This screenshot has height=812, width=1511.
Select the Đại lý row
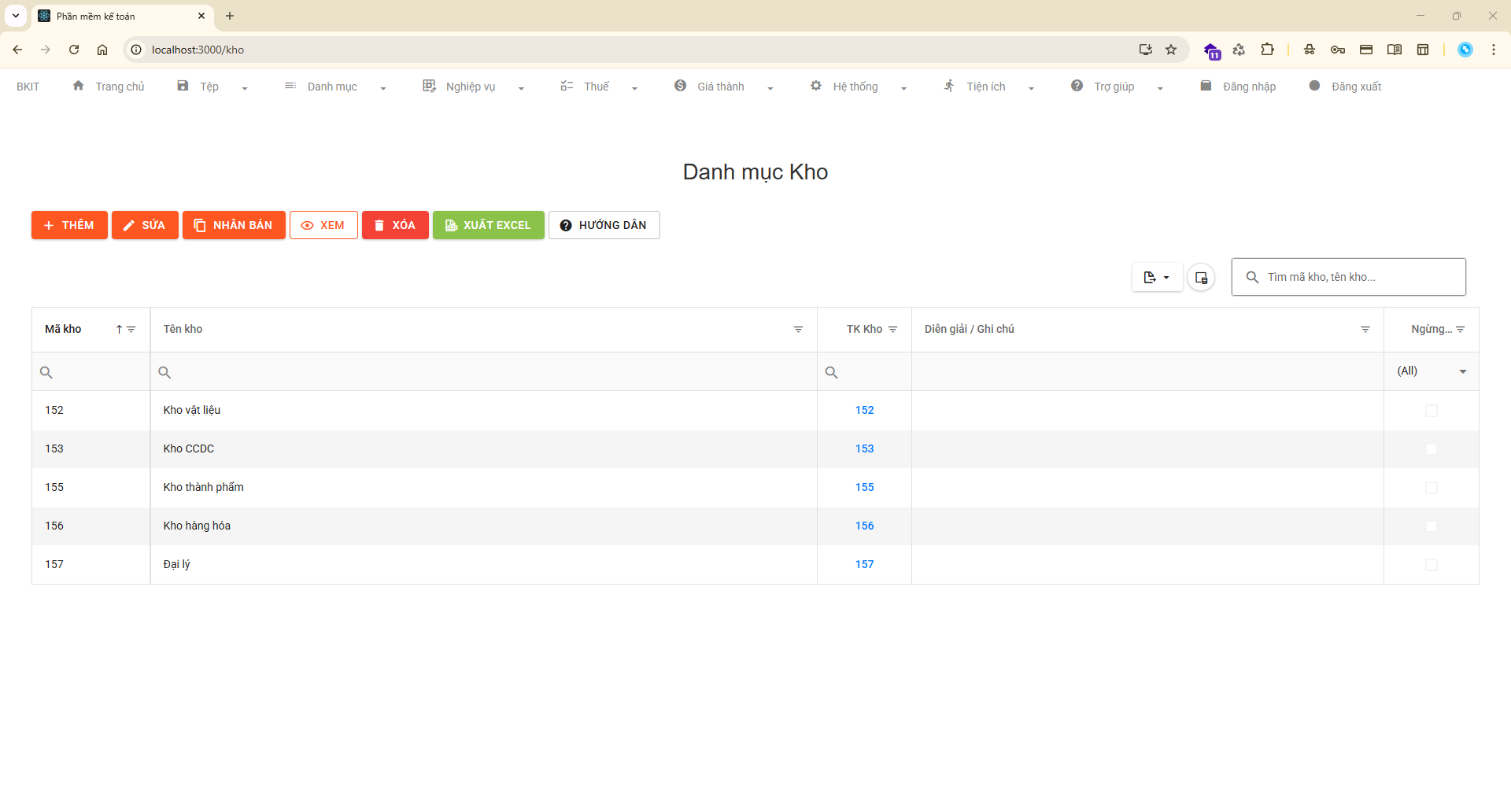point(755,564)
